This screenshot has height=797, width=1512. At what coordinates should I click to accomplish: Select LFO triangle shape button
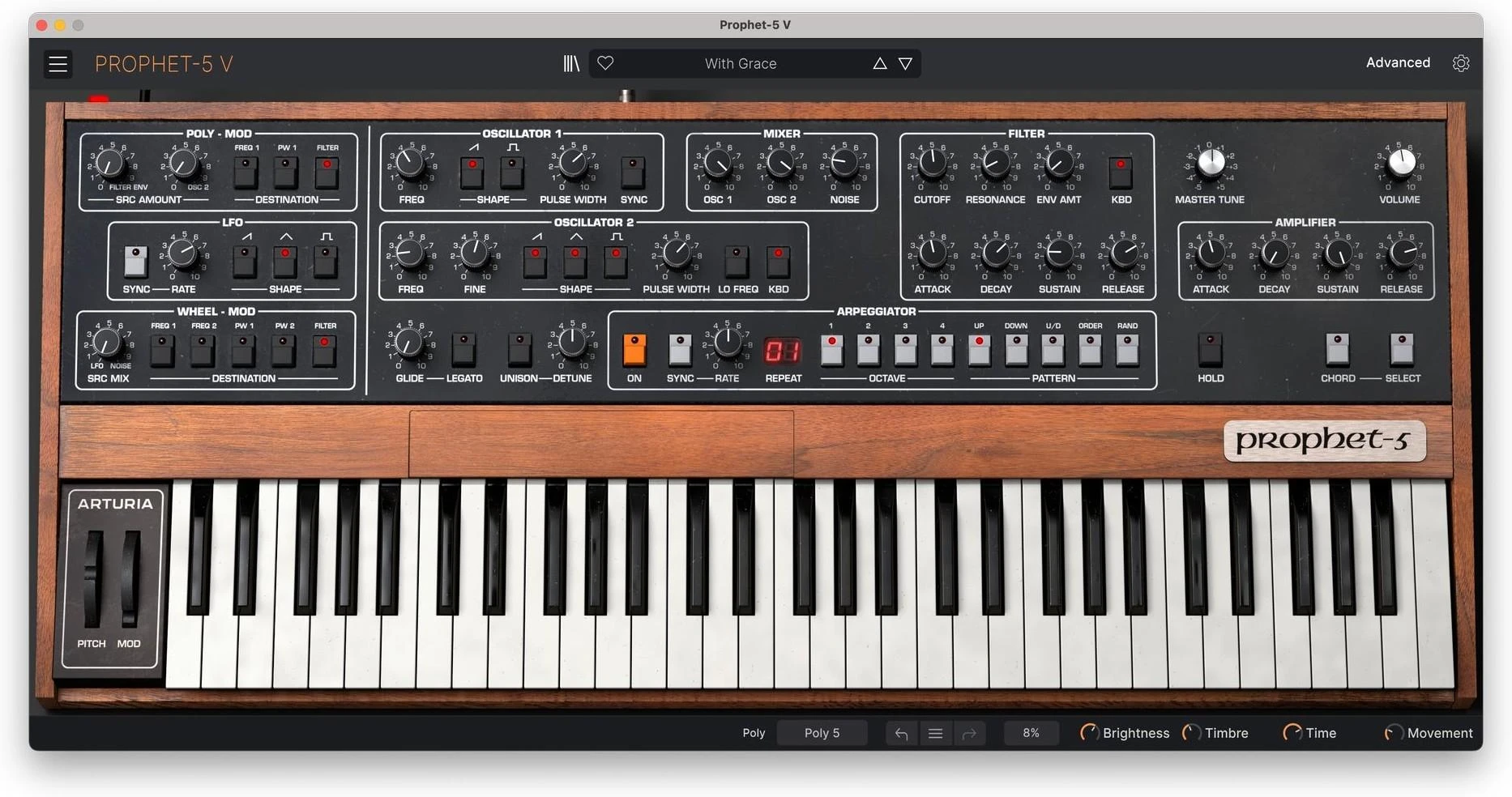(284, 262)
